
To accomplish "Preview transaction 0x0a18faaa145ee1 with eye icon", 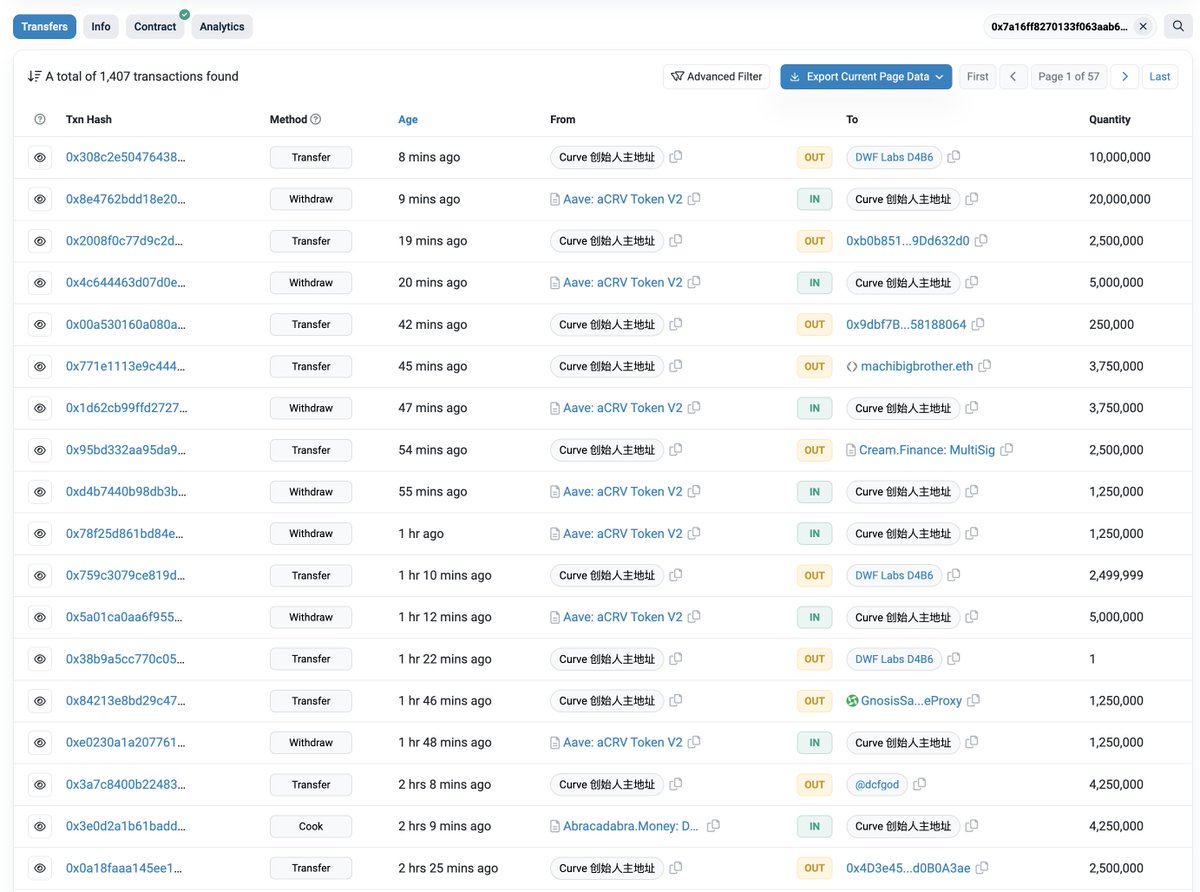I will tap(40, 868).
